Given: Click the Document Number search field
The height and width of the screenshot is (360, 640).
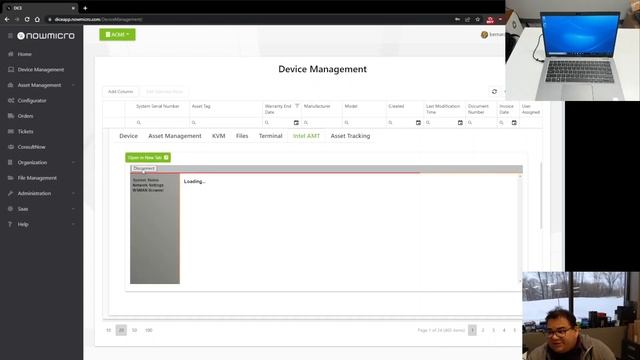Looking at the screenshot, I should (x=482, y=122).
